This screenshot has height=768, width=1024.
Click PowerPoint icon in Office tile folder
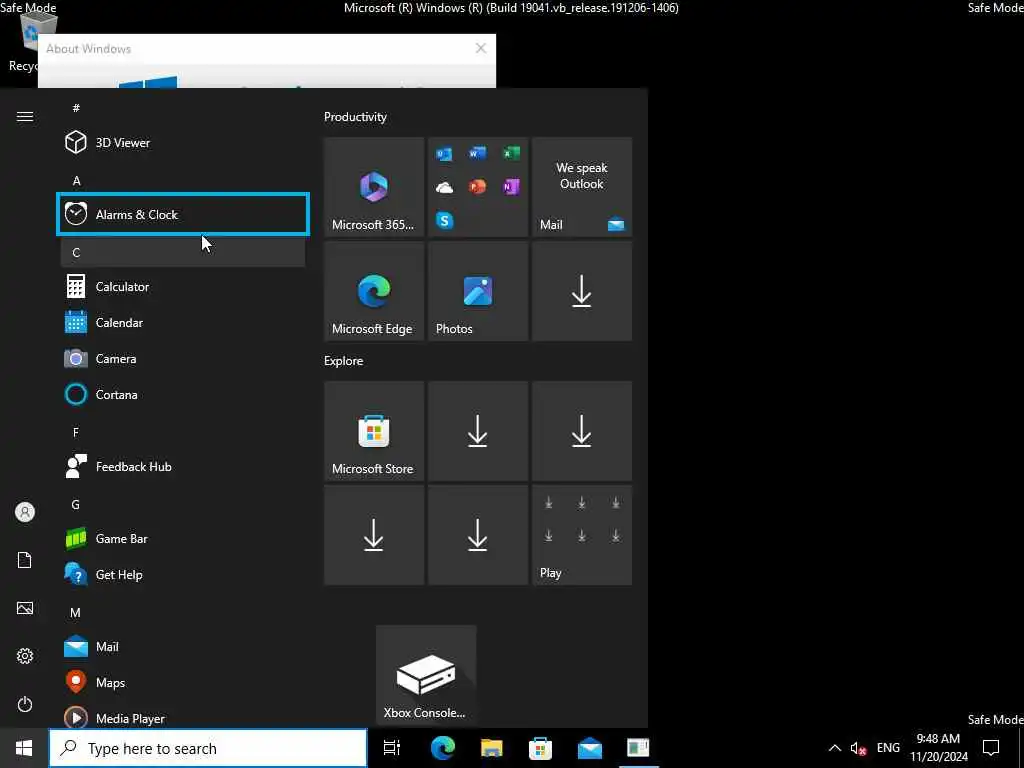477,187
